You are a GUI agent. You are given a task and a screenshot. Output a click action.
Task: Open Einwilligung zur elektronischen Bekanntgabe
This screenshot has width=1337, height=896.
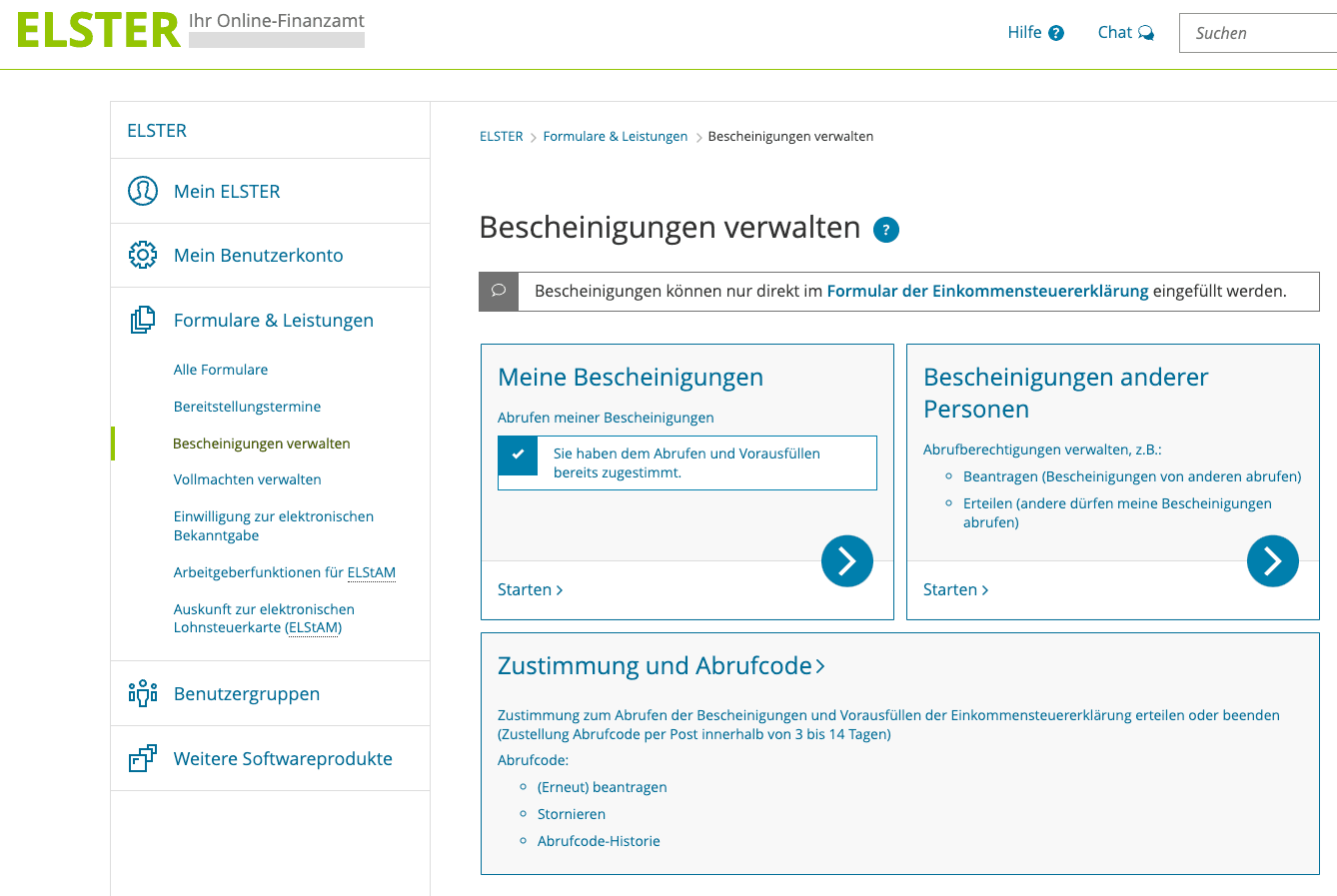[x=274, y=525]
